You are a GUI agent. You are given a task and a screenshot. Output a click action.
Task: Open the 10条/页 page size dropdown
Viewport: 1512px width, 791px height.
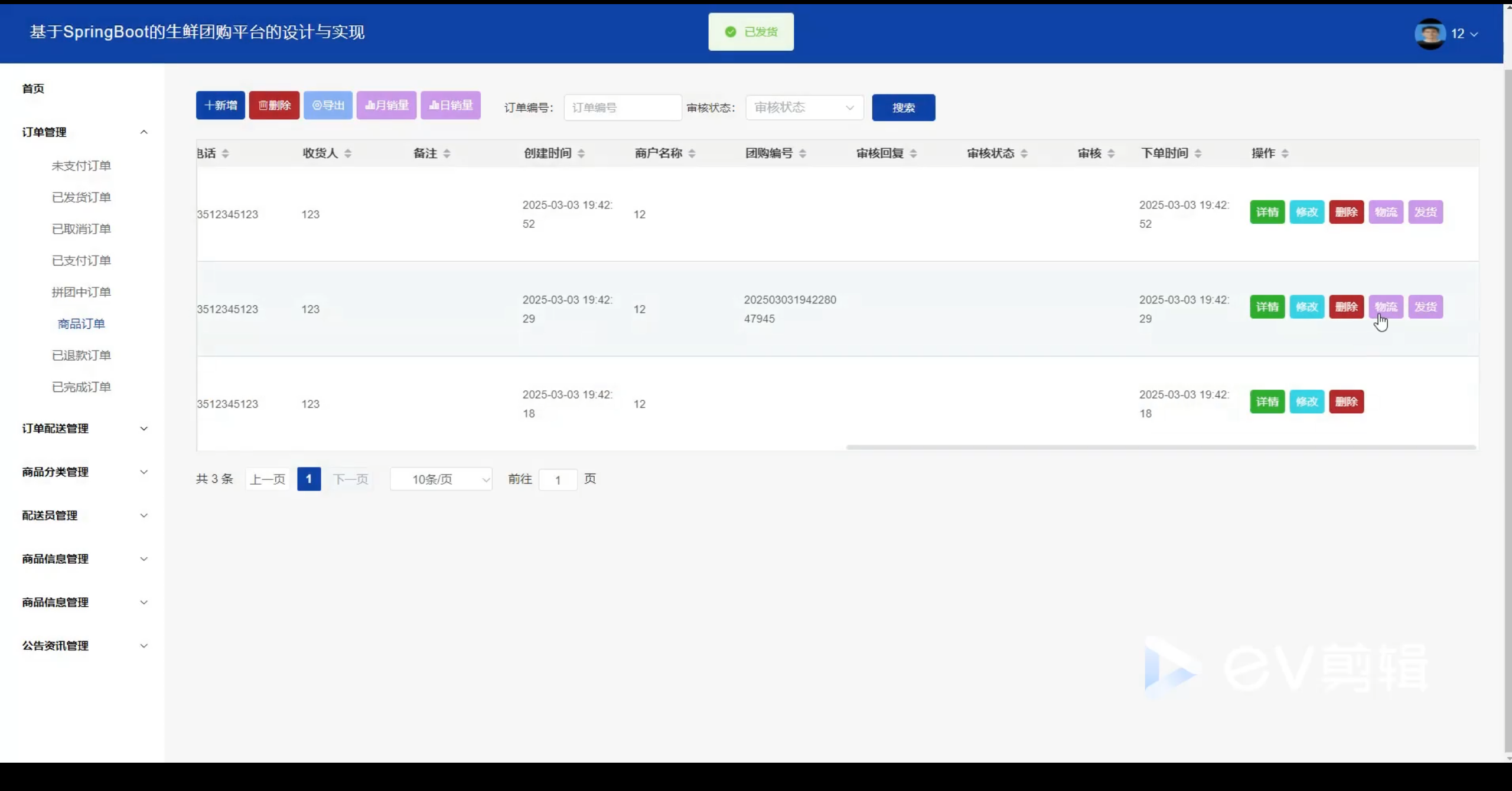coord(441,479)
